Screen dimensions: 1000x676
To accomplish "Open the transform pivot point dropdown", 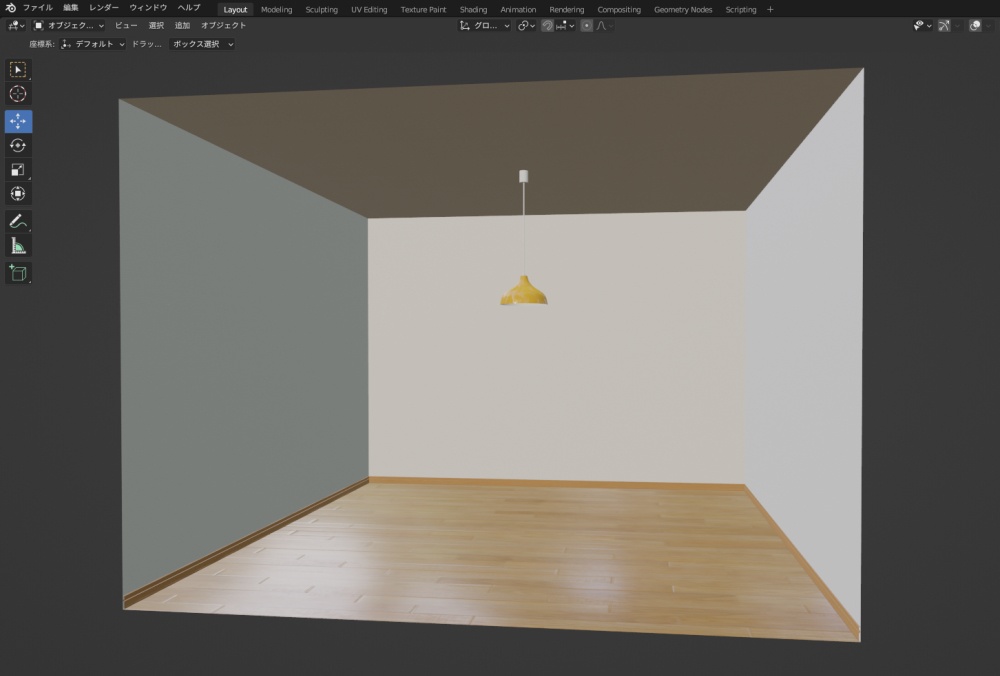I will coord(527,26).
